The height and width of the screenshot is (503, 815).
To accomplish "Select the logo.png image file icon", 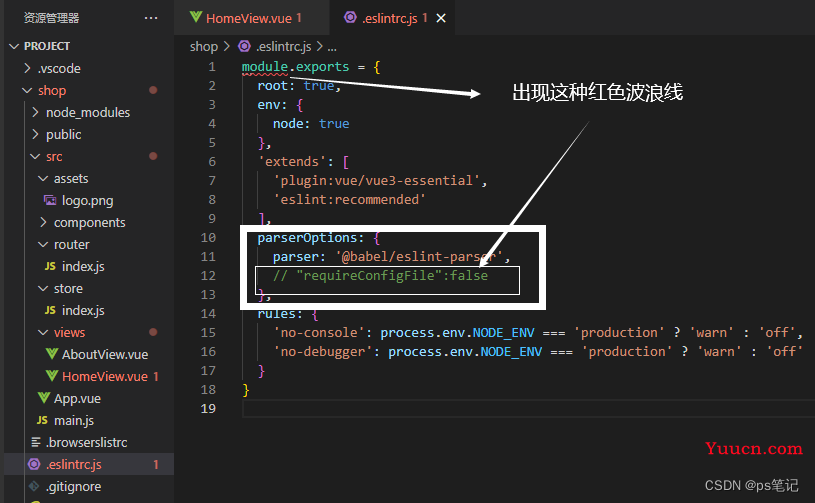I will (50, 200).
